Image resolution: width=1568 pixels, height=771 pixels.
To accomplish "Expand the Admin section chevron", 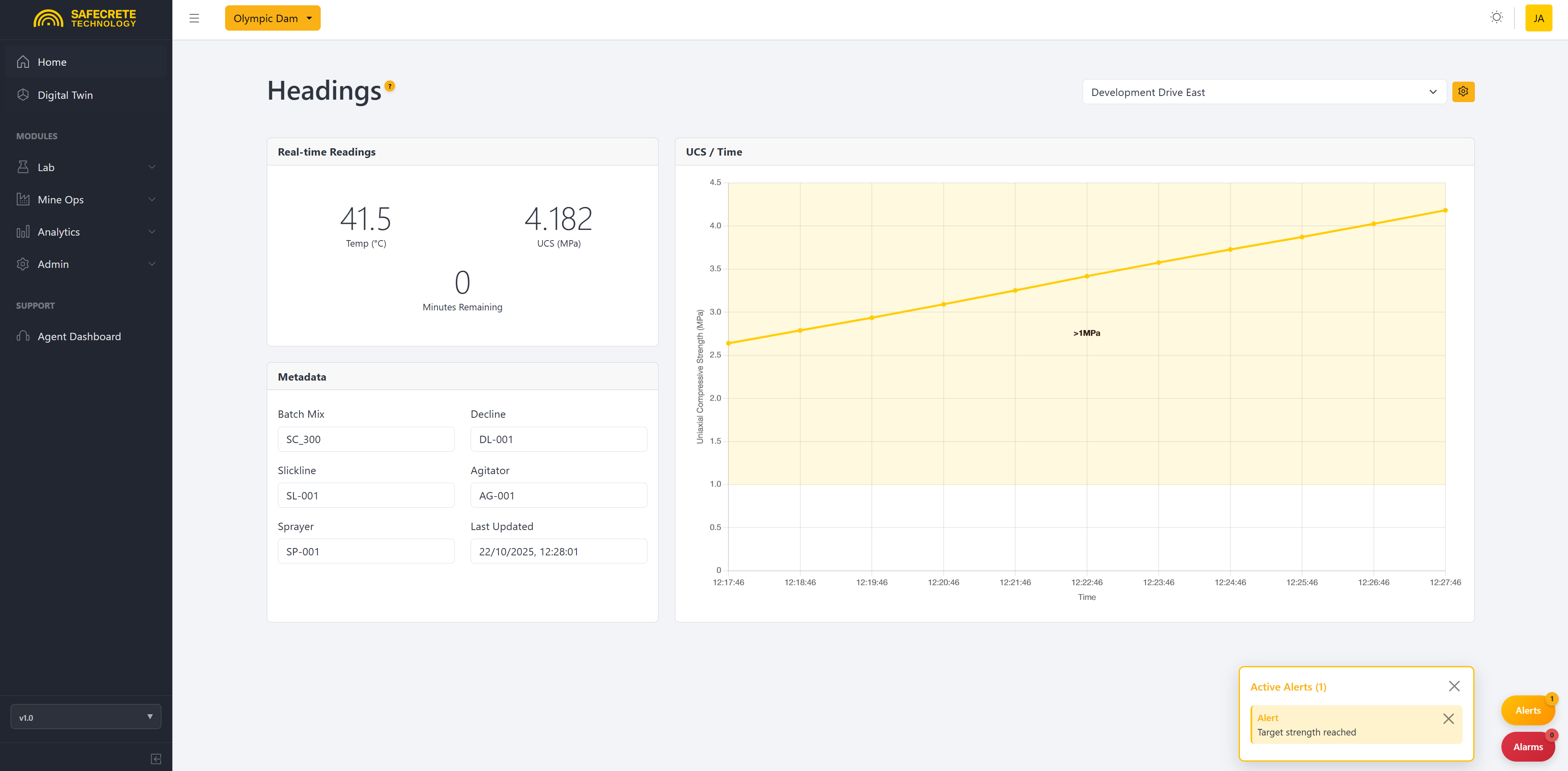I will (x=152, y=263).
